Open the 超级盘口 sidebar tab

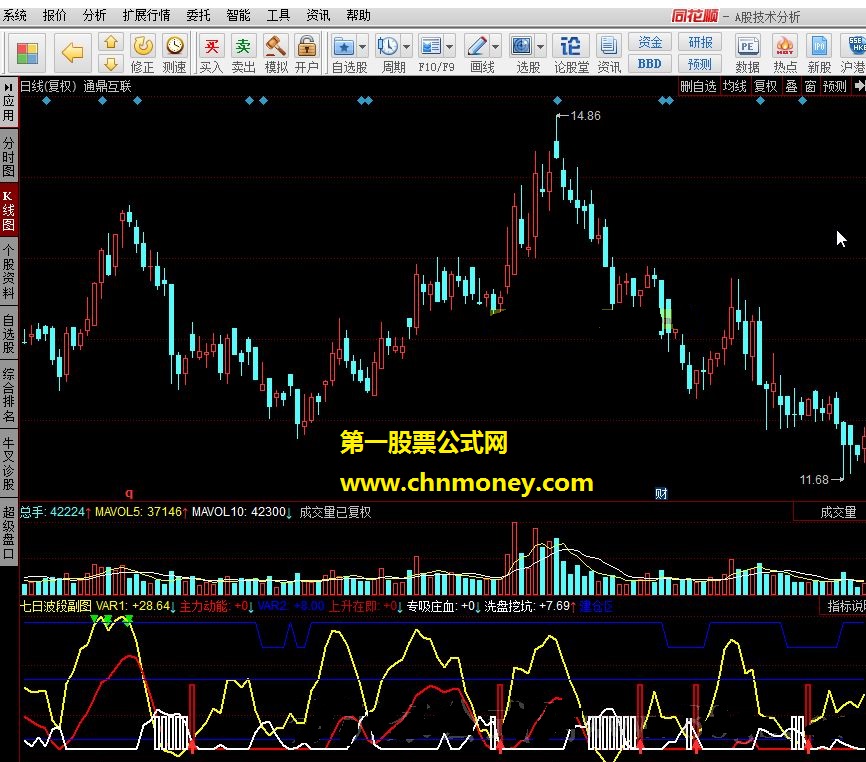8,533
